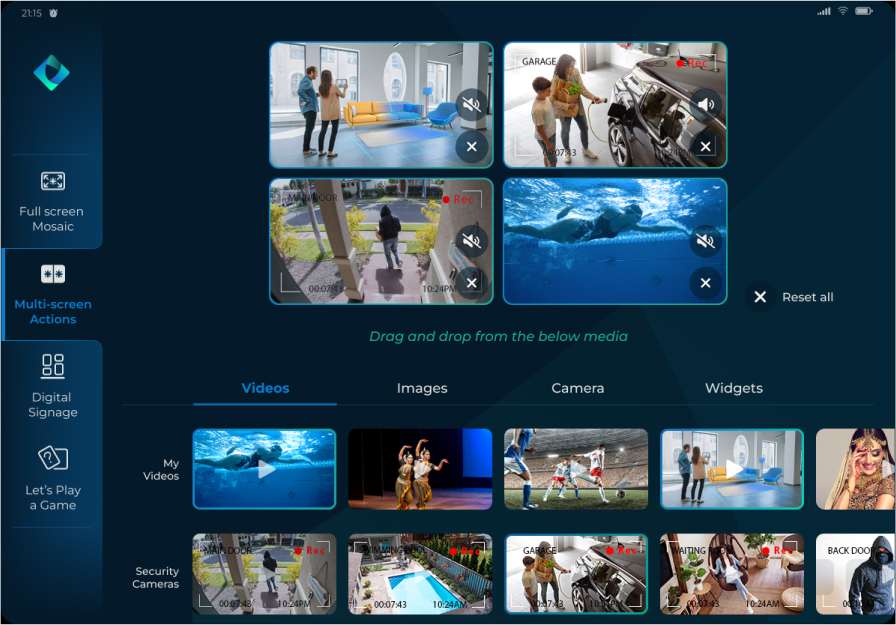
Task: Select the Waiting Room security camera thumbnail
Action: click(732, 574)
